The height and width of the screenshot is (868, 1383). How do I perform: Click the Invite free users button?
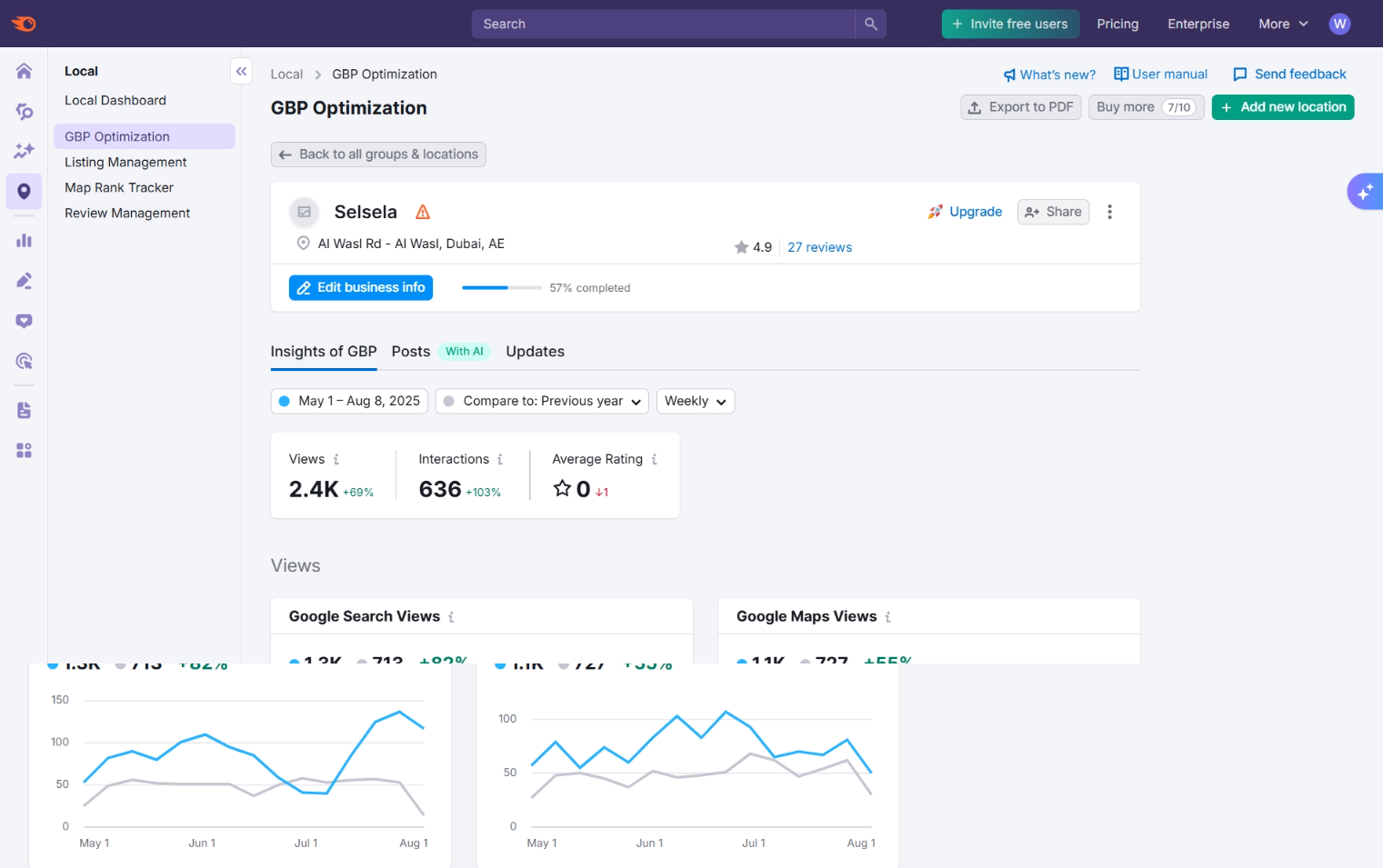point(1010,24)
